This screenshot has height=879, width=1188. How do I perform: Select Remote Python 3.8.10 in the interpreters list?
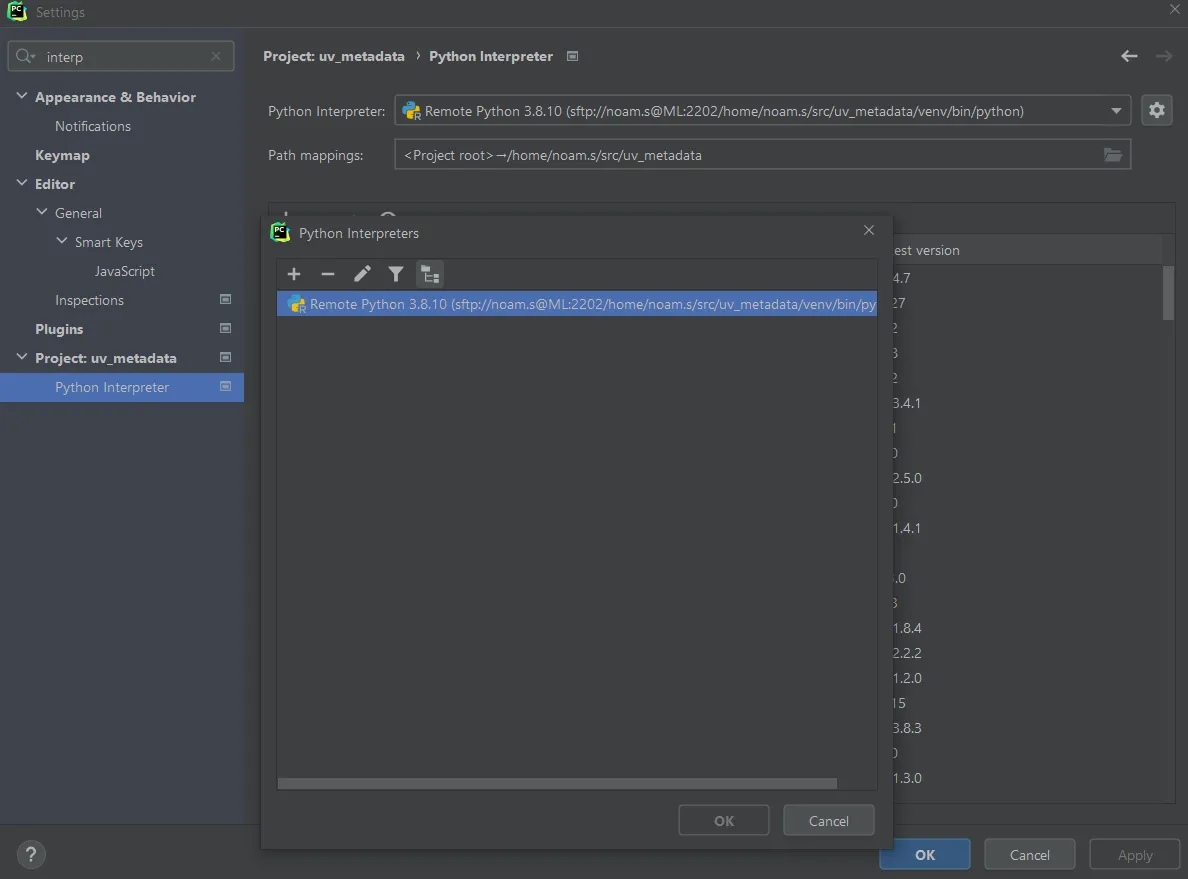coord(577,304)
